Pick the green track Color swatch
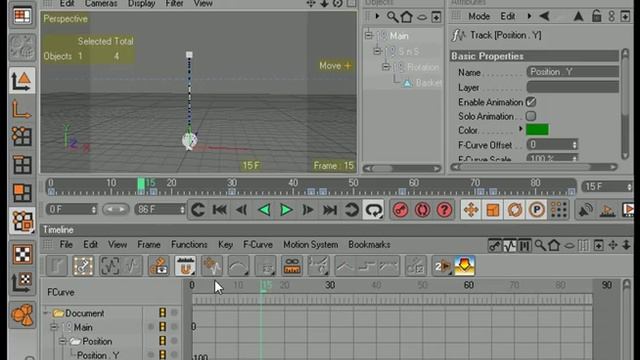The height and width of the screenshot is (360, 640). pyautogui.click(x=537, y=130)
